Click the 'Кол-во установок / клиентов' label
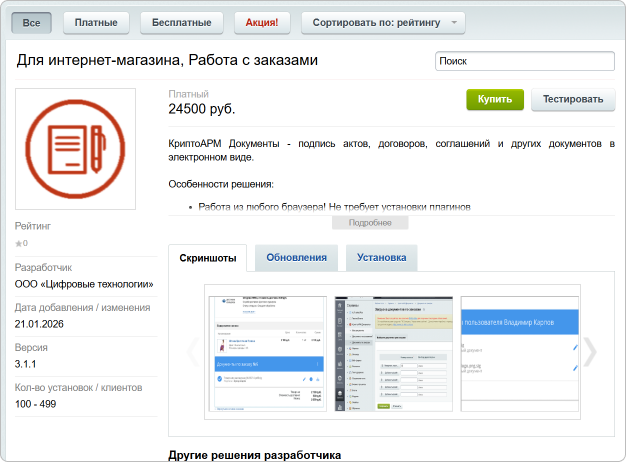 [79, 388]
